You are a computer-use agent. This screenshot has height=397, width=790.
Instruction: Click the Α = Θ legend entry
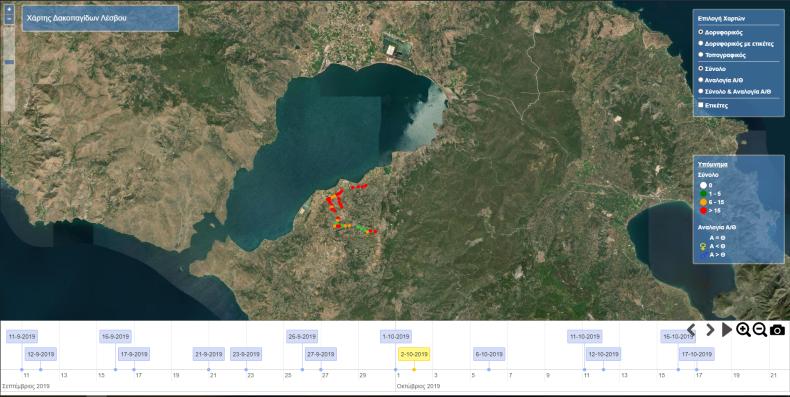pos(717,237)
